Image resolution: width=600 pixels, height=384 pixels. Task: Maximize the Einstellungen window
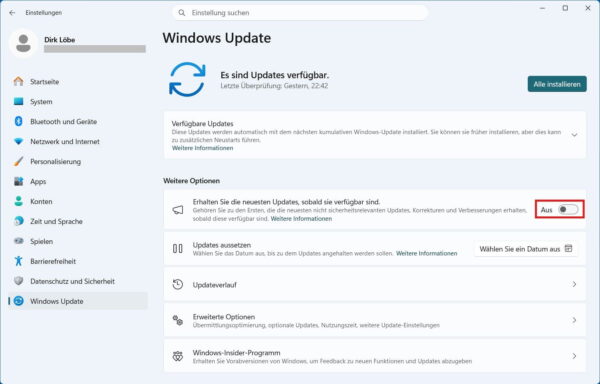(x=565, y=8)
